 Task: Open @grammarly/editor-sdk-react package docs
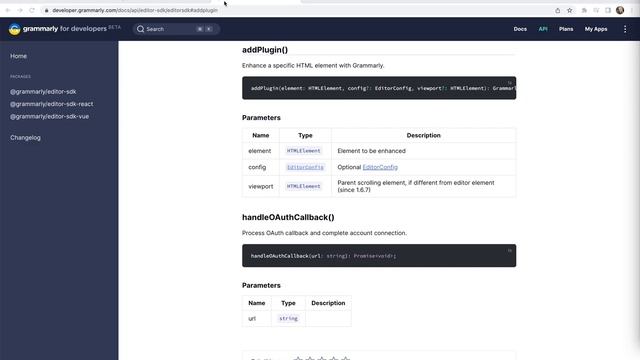(x=51, y=104)
